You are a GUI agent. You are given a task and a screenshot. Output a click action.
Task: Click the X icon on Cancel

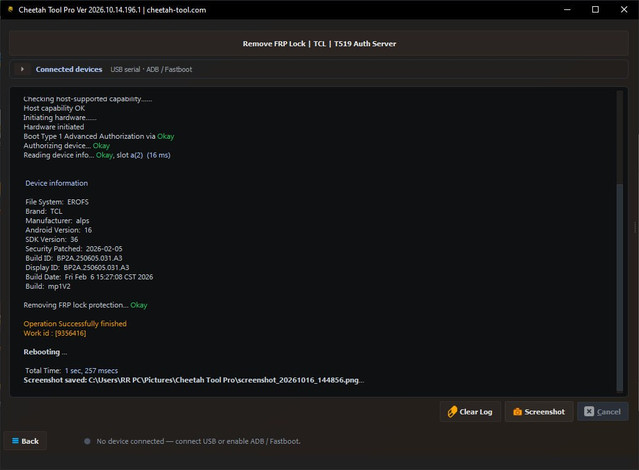[x=589, y=412]
